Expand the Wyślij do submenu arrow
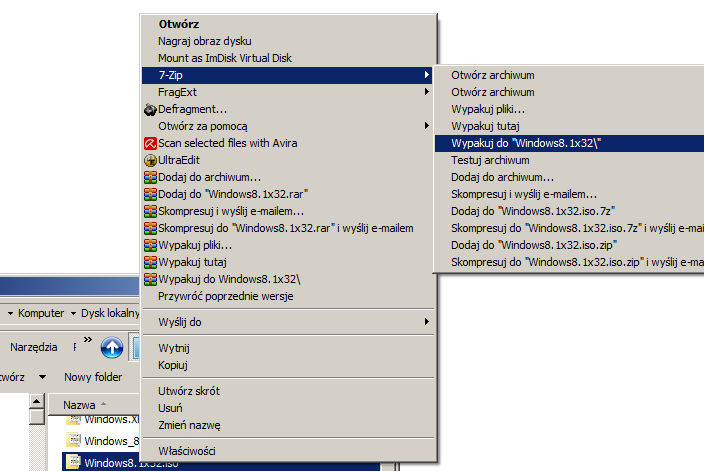The width and height of the screenshot is (705, 472). [427, 322]
